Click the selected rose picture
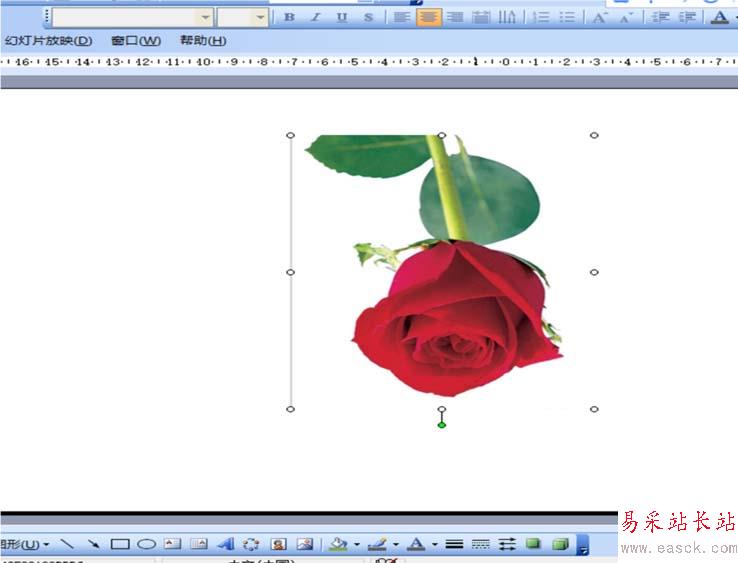The image size is (738, 563). pyautogui.click(x=442, y=272)
